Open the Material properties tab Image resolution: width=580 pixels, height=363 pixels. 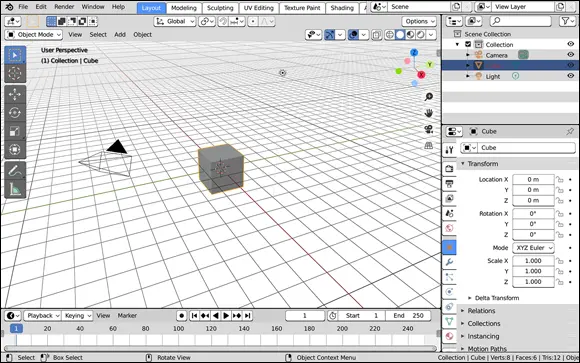click(449, 336)
